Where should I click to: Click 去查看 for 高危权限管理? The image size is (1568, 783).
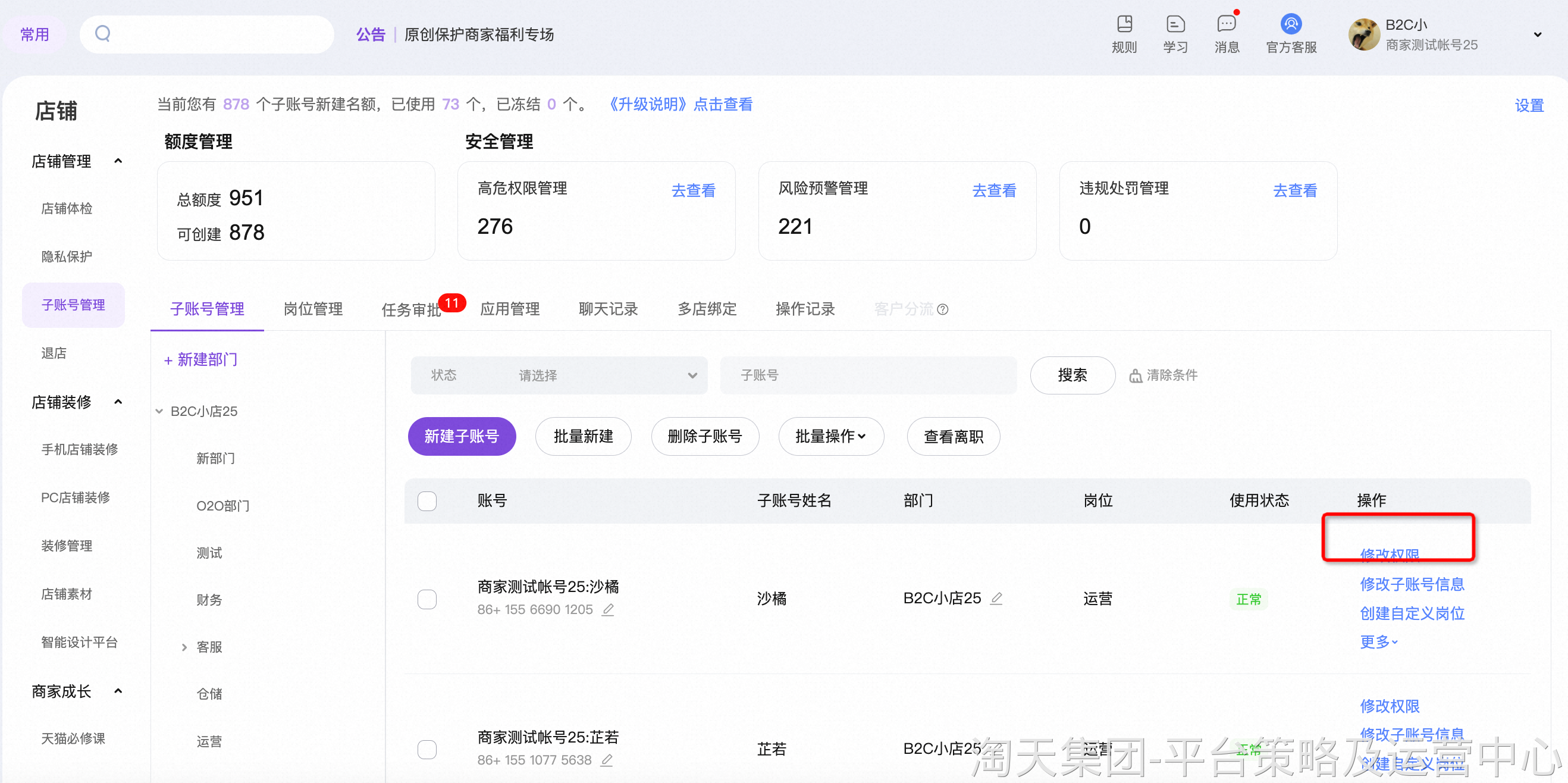point(693,190)
